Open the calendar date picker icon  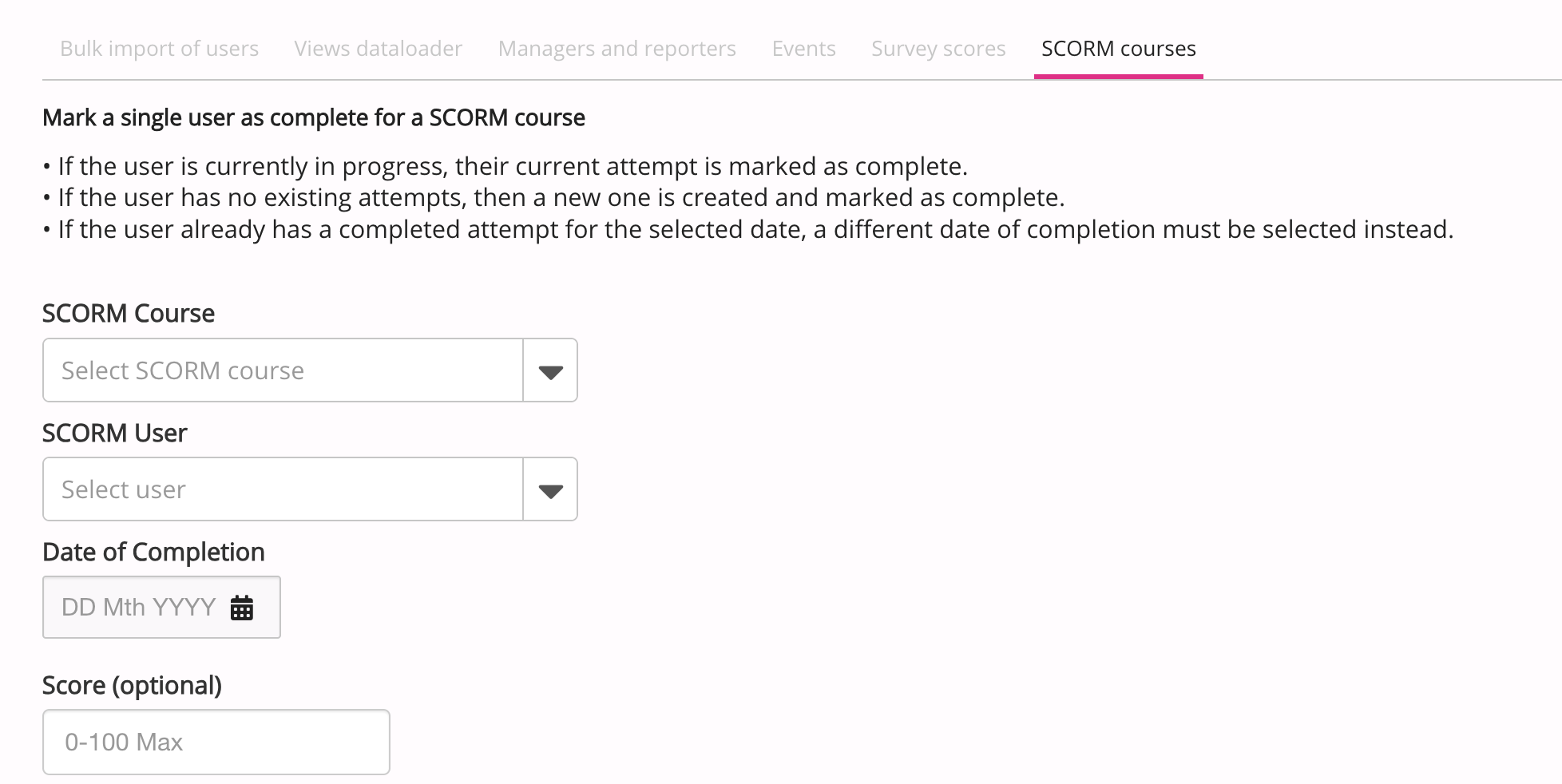coord(241,608)
